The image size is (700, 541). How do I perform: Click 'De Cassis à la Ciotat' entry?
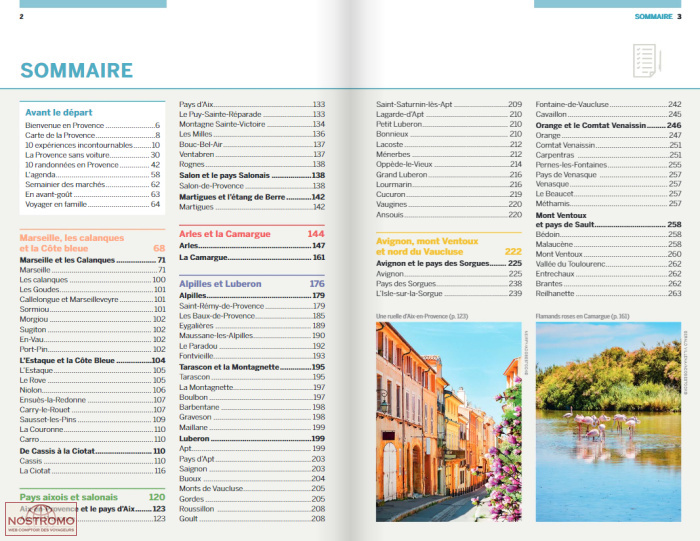tap(92, 451)
